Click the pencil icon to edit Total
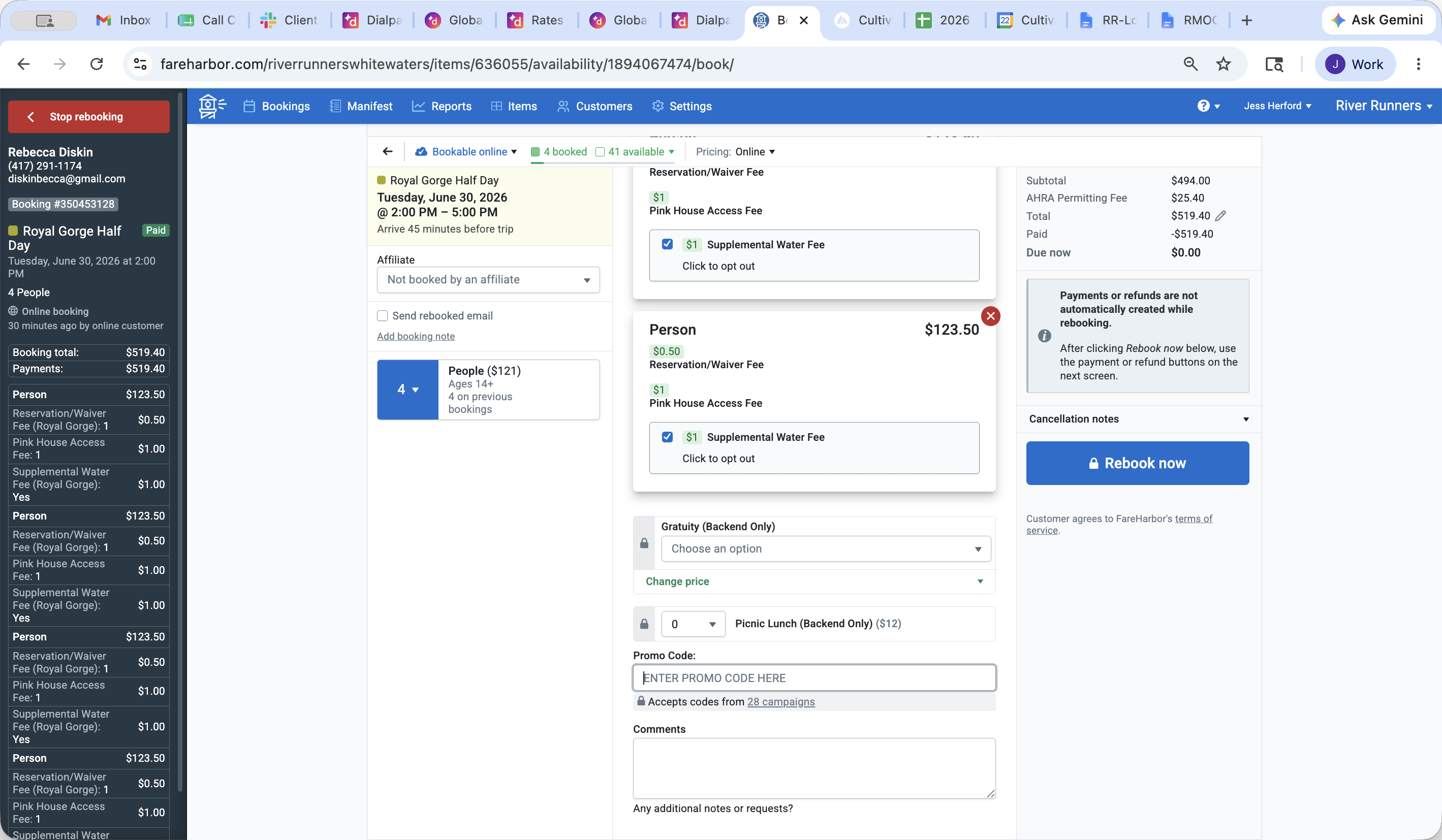 click(x=1220, y=215)
